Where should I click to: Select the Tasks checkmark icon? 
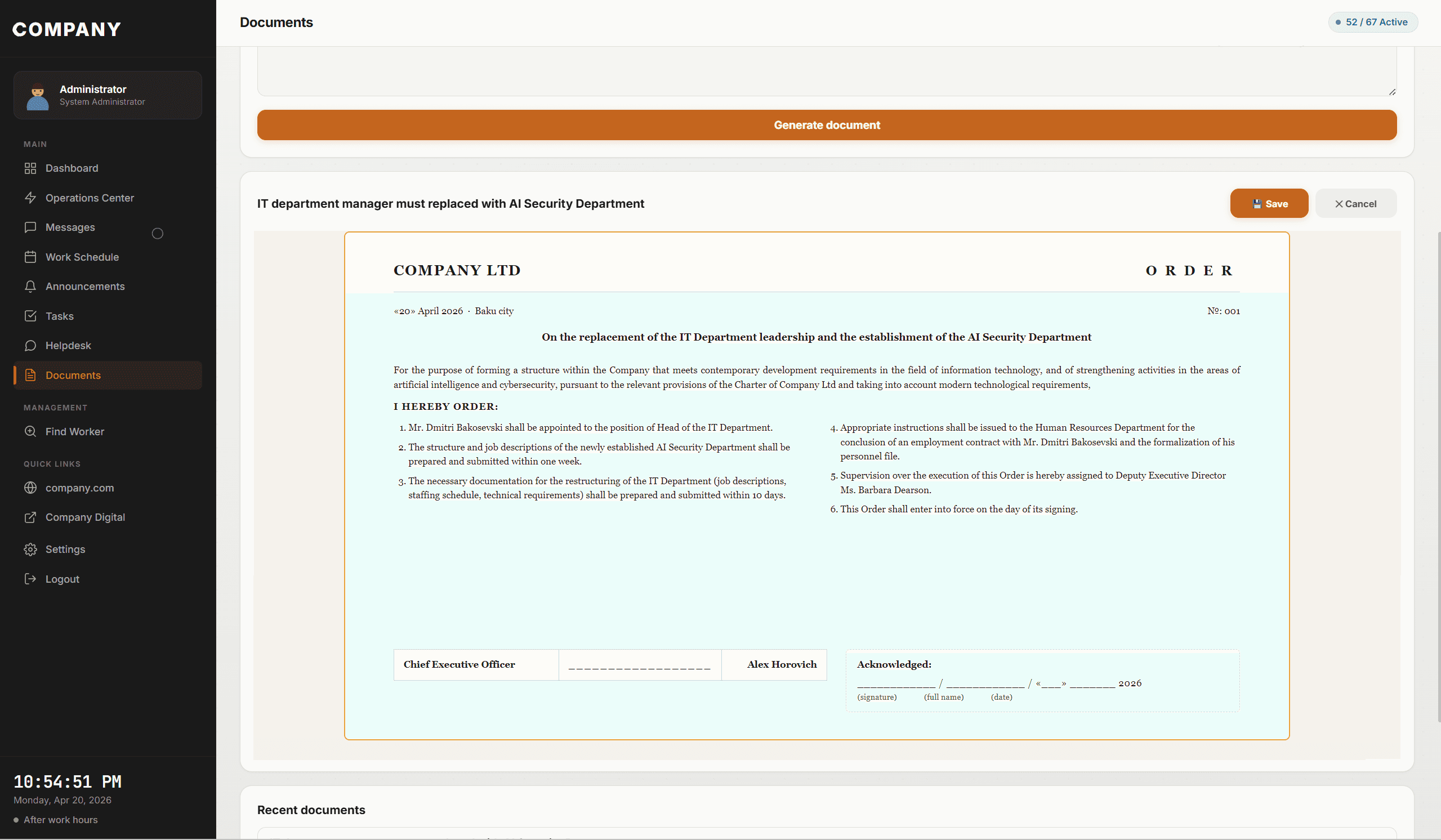(x=32, y=316)
